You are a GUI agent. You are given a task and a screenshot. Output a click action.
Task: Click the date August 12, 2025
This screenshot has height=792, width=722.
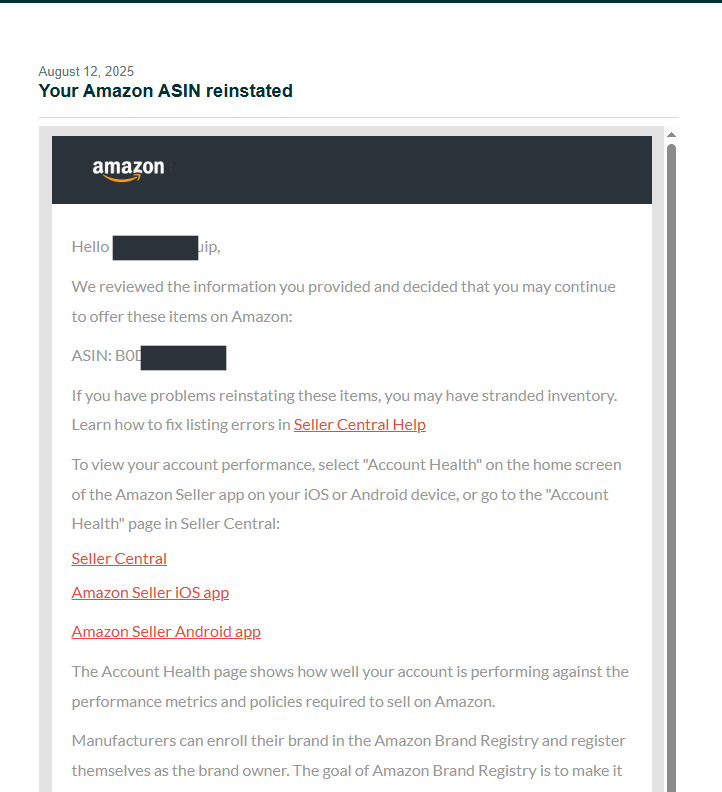(x=86, y=71)
